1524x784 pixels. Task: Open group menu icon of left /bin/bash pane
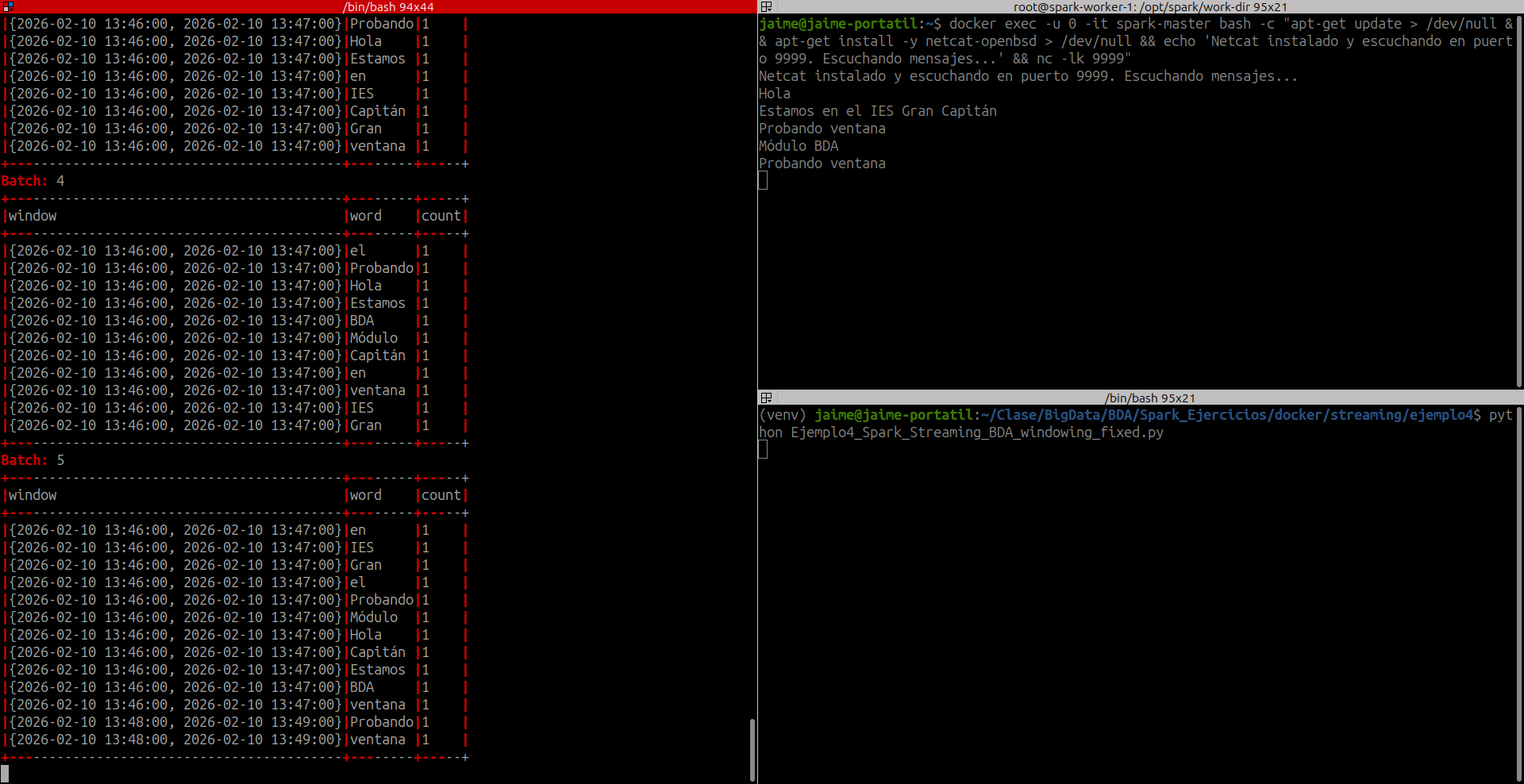pos(8,6)
